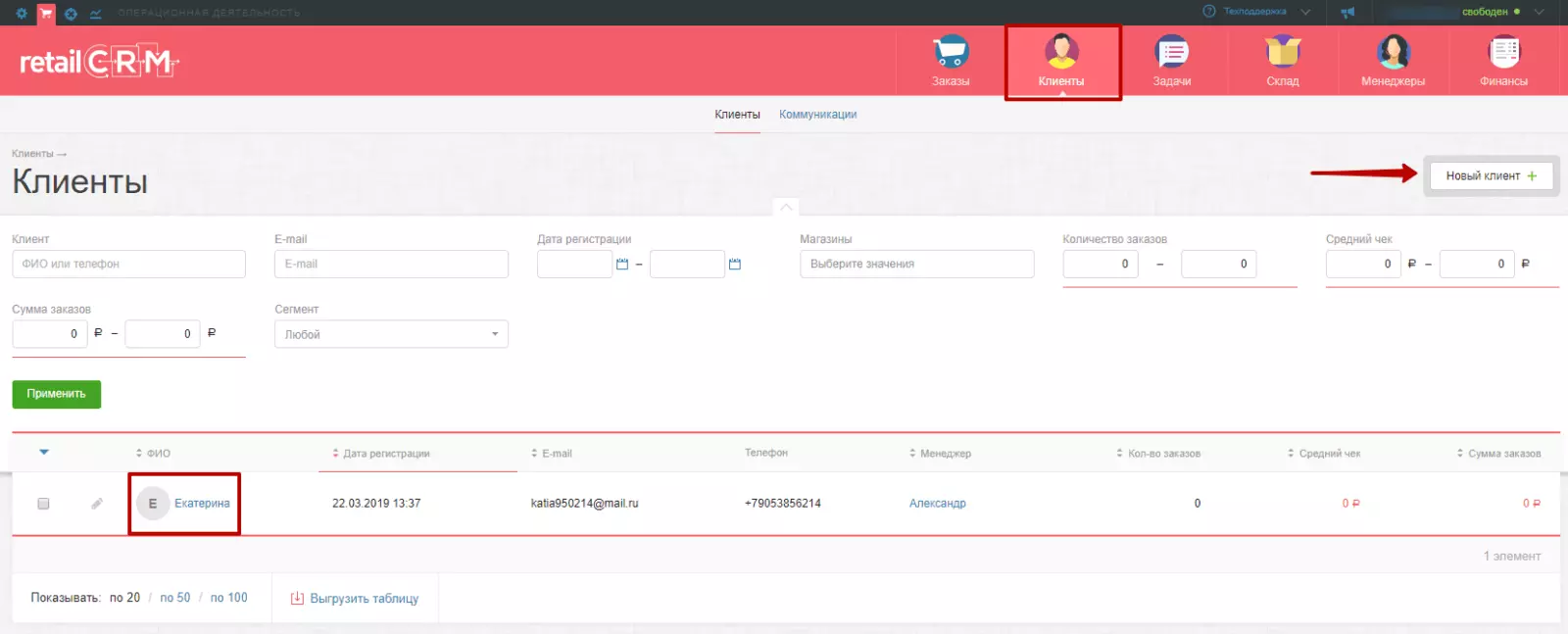Focus Сумма заказов maximum field
Screen dimensions: 1568x634
(x=163, y=334)
